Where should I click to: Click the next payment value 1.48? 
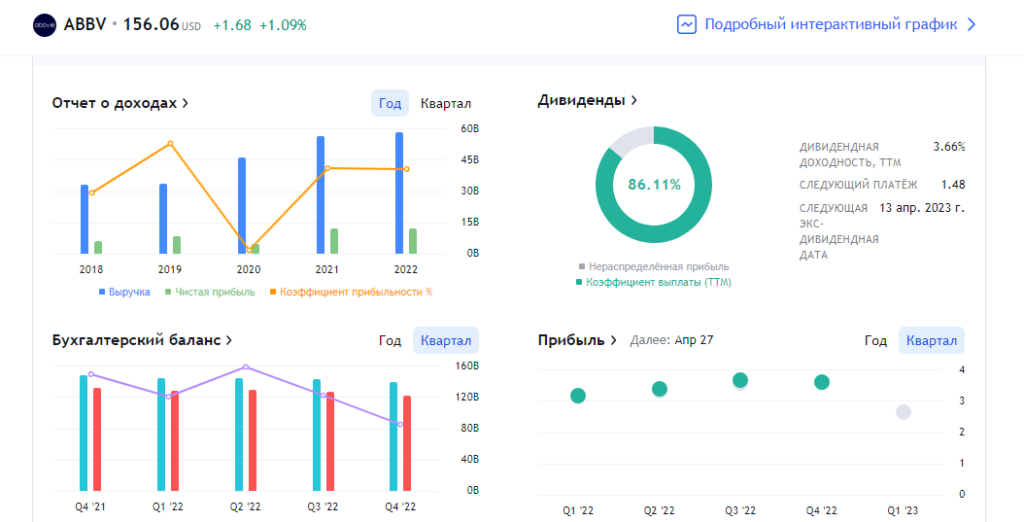(953, 185)
